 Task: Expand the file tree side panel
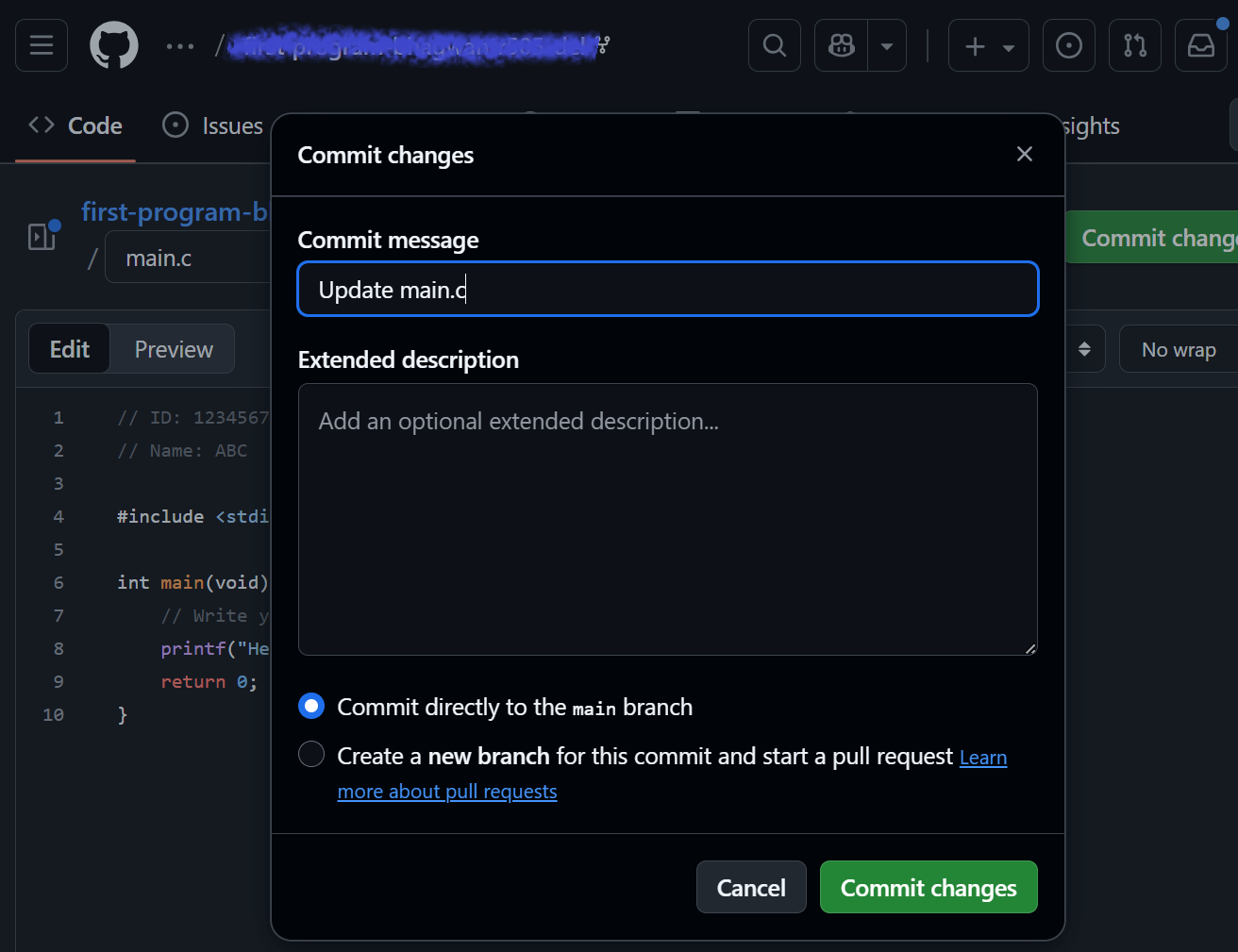pyautogui.click(x=42, y=236)
